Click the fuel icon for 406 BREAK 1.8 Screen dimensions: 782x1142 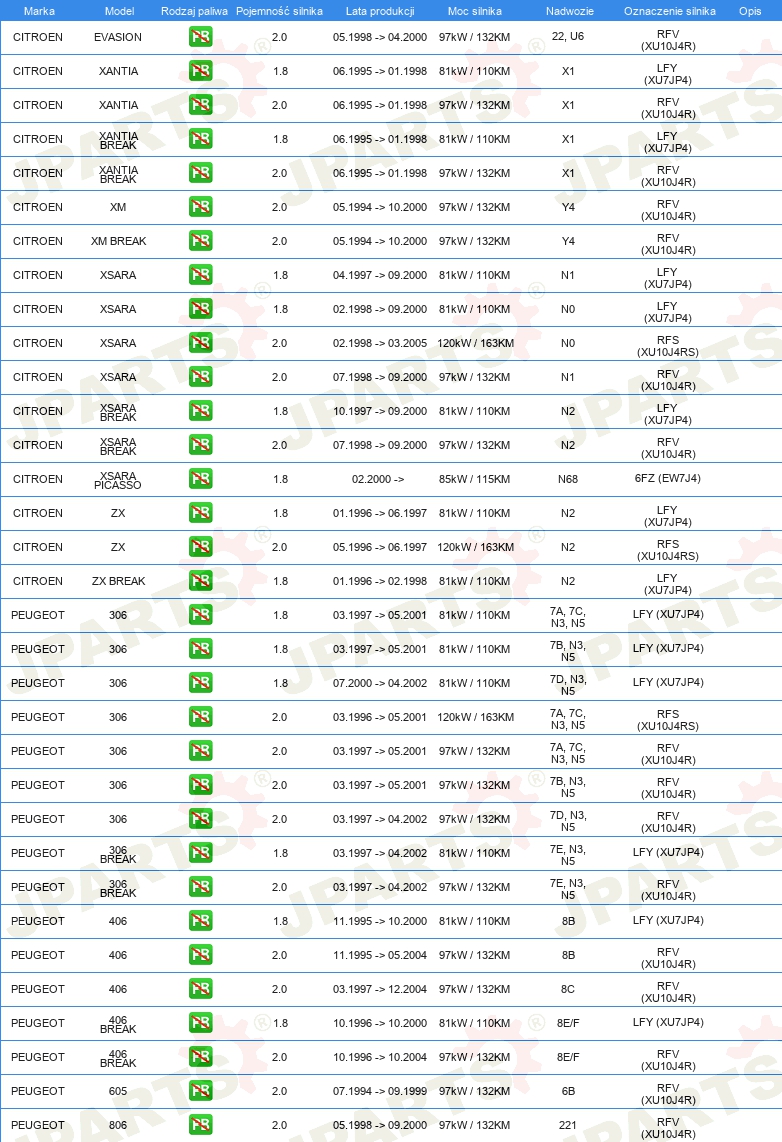coord(200,1023)
